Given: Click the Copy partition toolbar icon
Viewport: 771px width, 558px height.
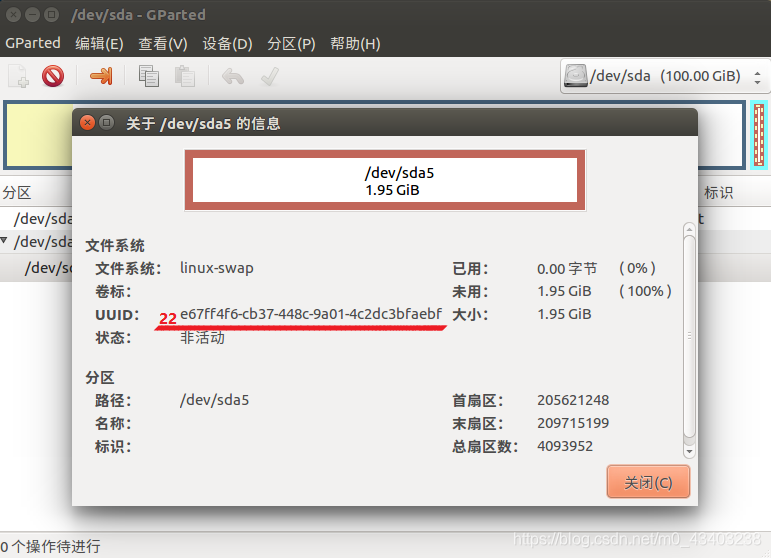Looking at the screenshot, I should [148, 76].
